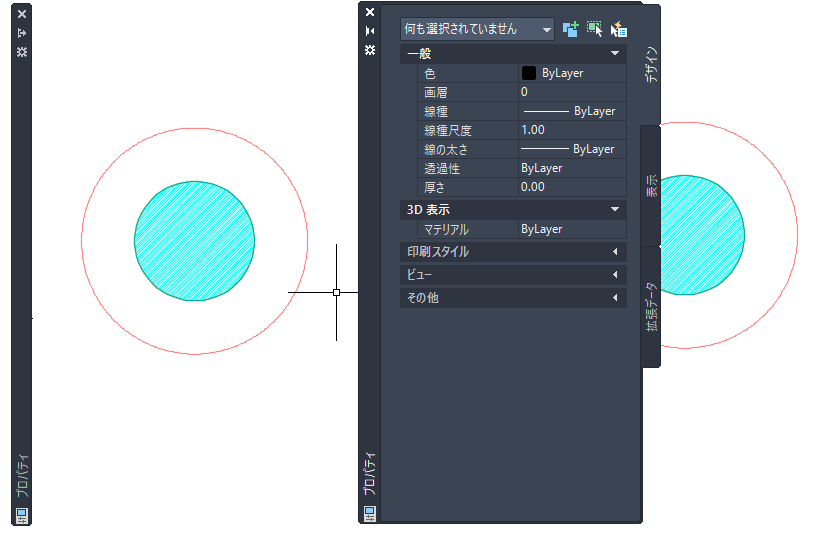Switch to the 拡張データ tab

[x=652, y=306]
